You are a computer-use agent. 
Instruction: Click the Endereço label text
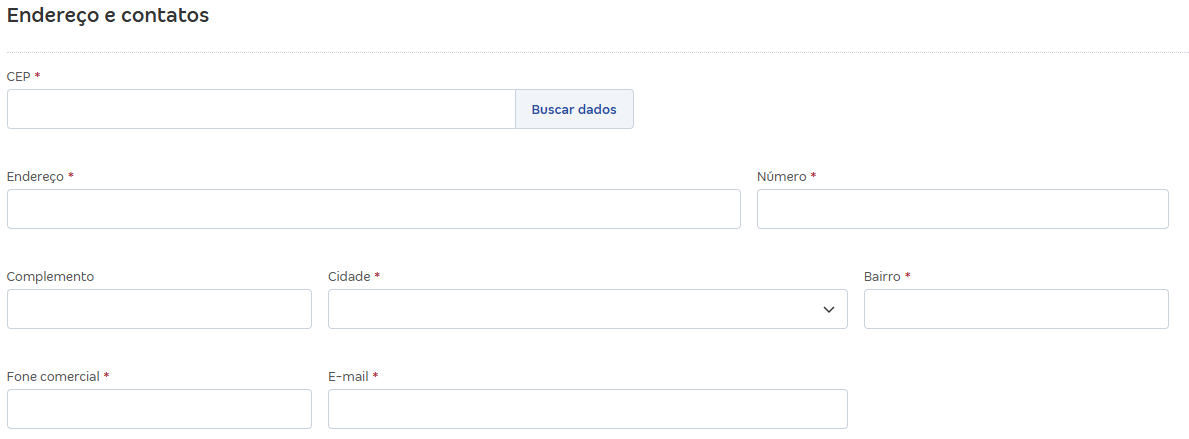click(x=35, y=176)
